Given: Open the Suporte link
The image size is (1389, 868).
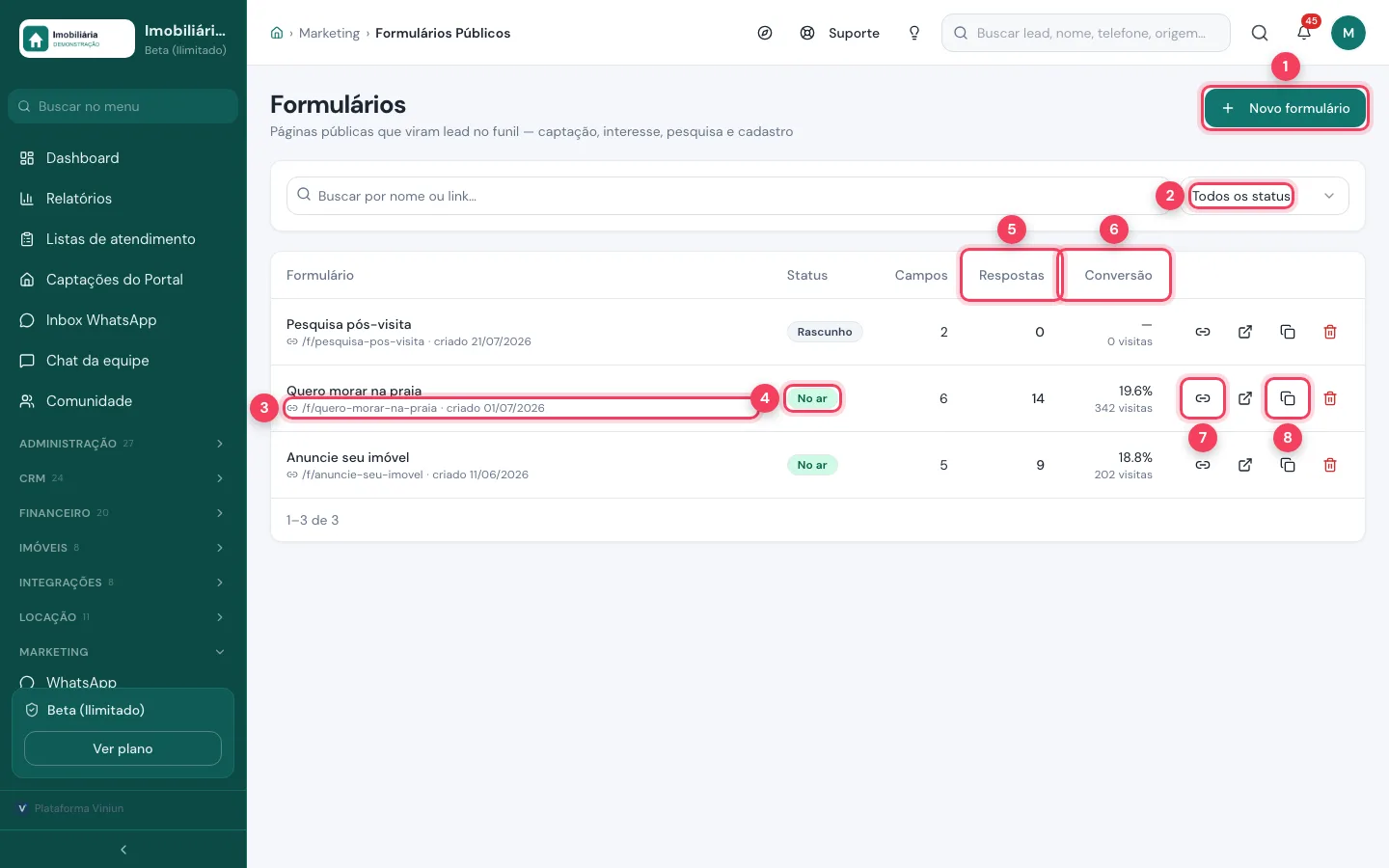Looking at the screenshot, I should [840, 33].
